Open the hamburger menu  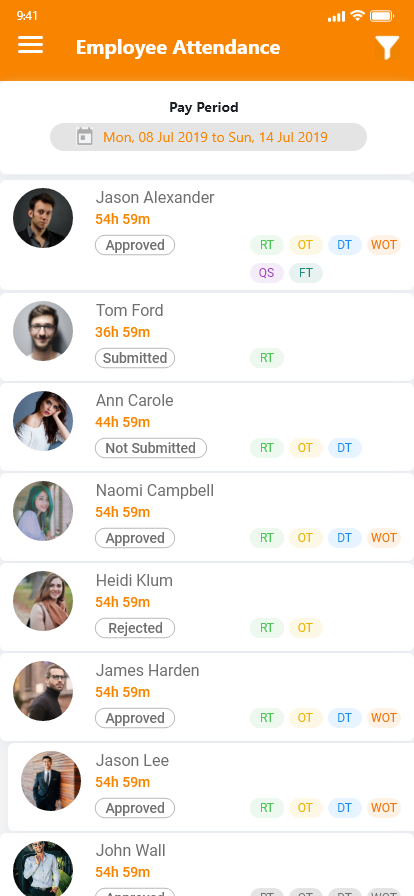(30, 45)
